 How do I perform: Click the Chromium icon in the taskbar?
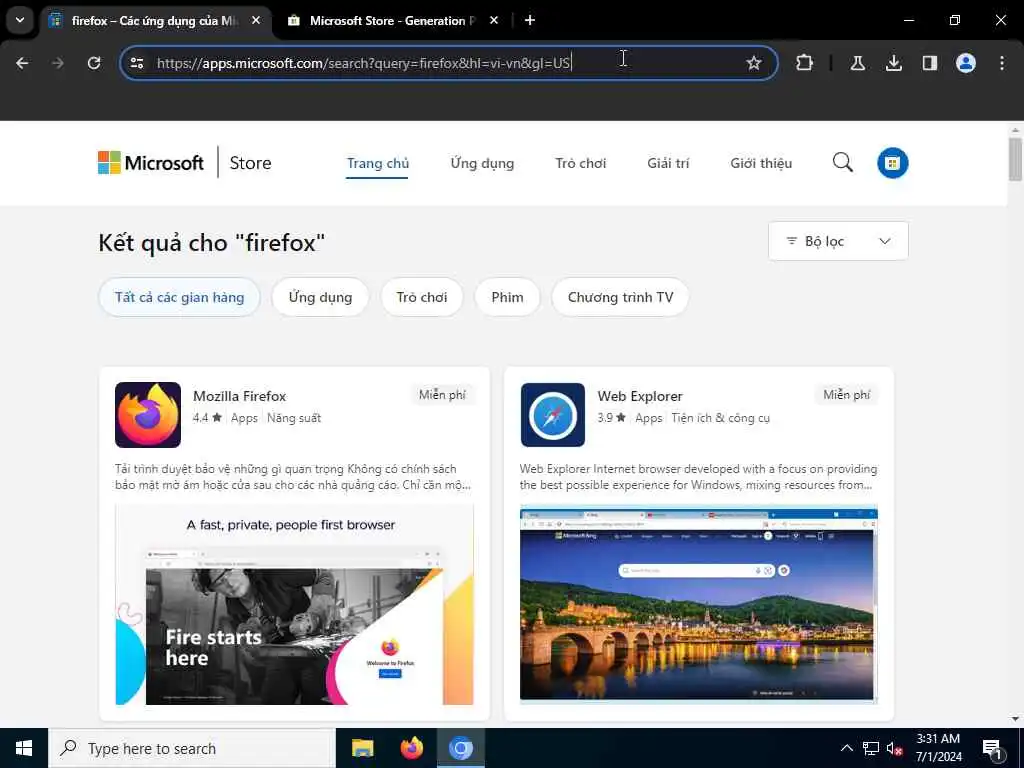tap(460, 748)
